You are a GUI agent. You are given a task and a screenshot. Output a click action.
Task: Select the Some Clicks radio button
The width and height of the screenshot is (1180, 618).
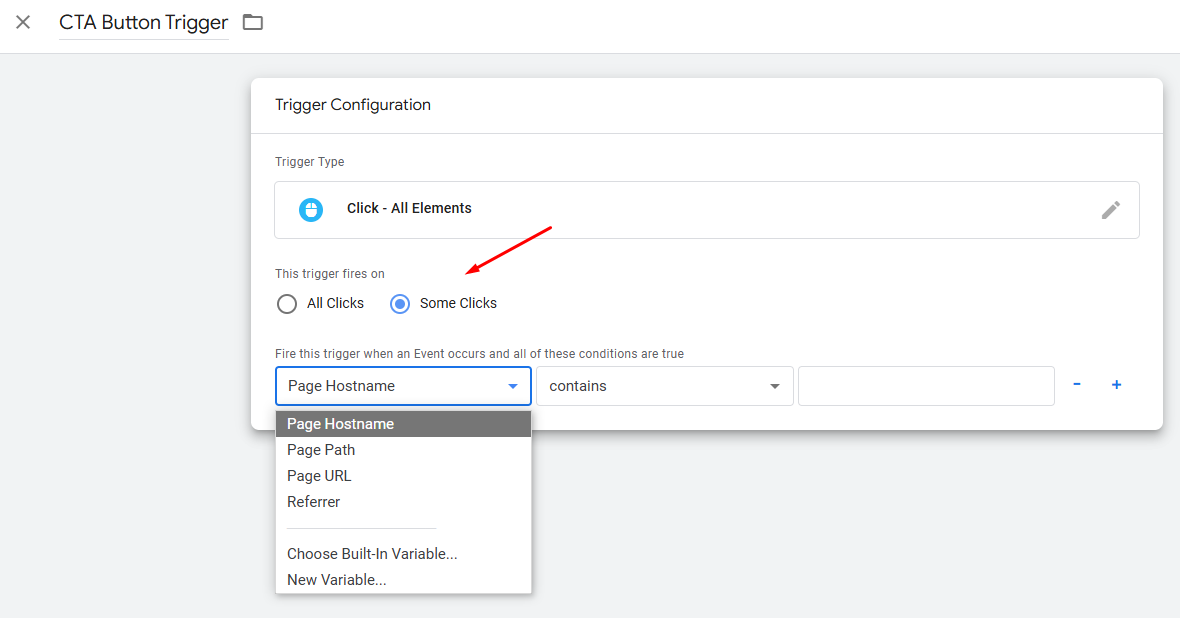click(x=400, y=304)
